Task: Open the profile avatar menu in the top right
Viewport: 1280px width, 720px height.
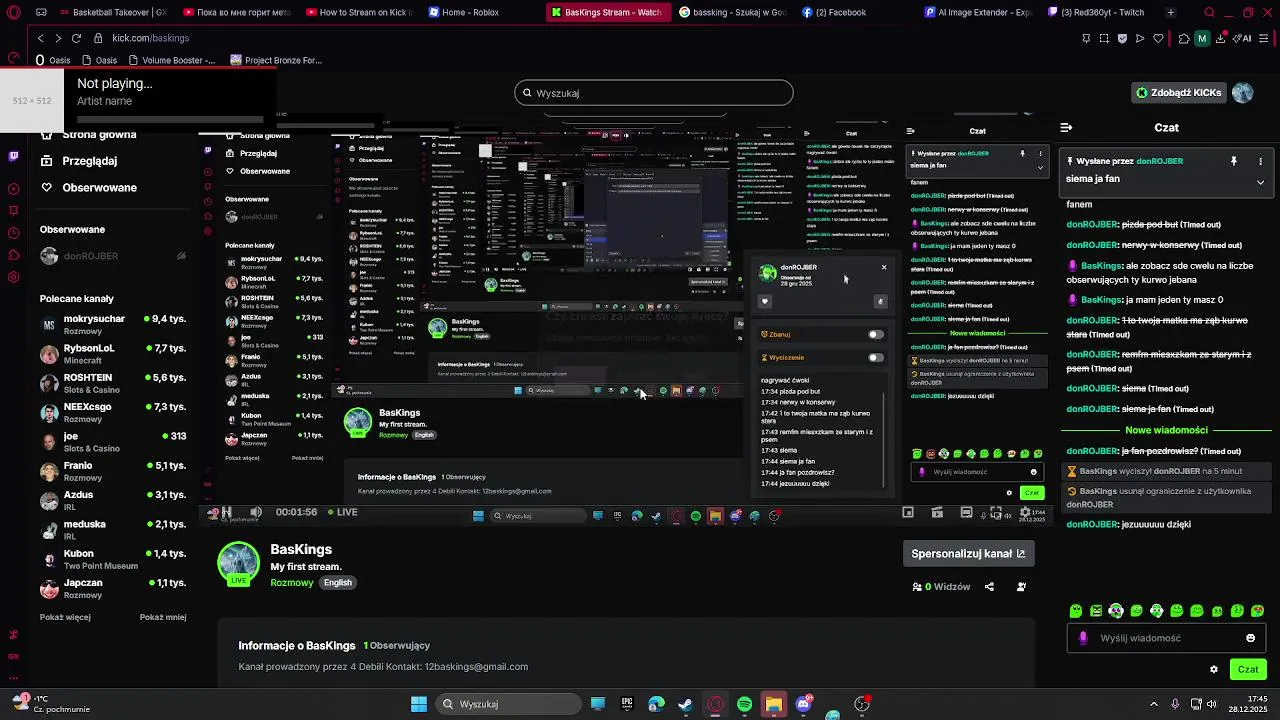Action: pyautogui.click(x=1243, y=93)
